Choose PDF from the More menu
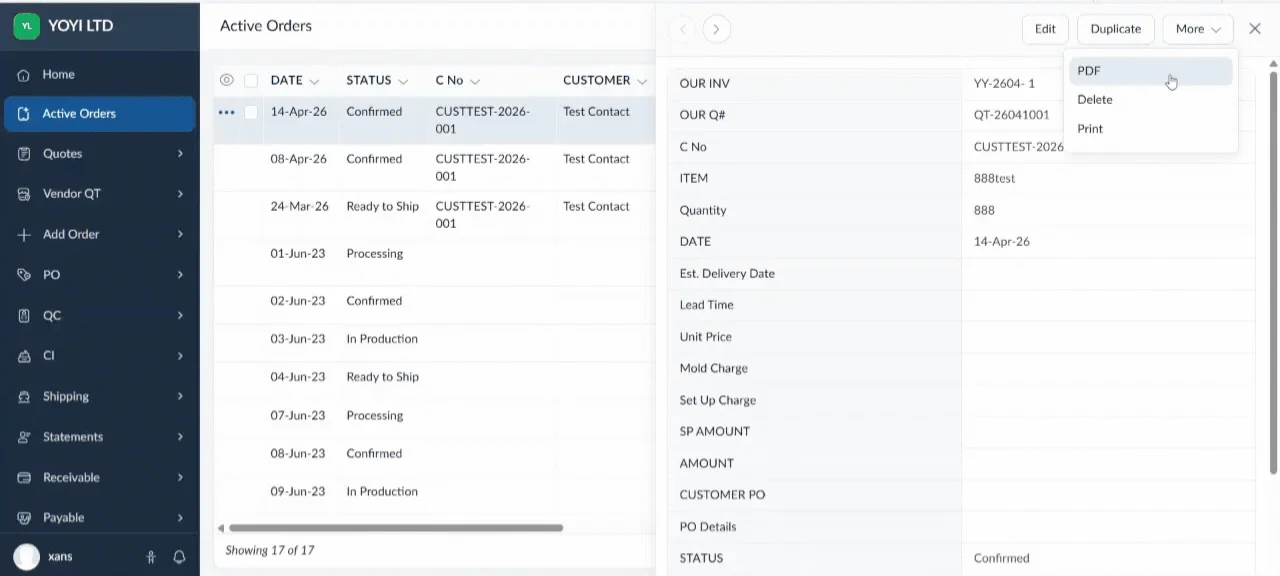1280x576 pixels. (1150, 71)
